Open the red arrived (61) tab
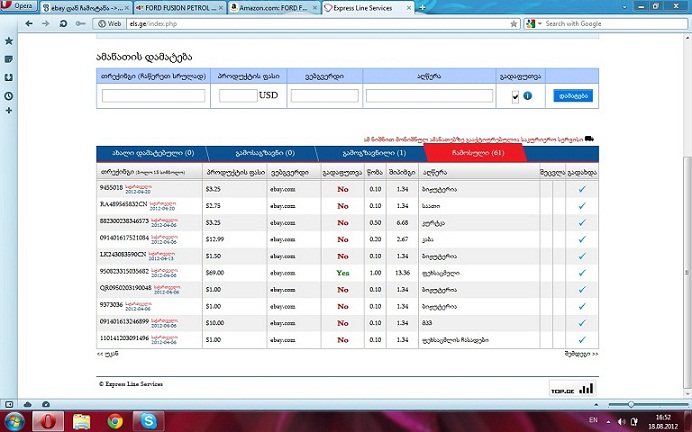Screen dimensions: 692x432 pos(475,153)
